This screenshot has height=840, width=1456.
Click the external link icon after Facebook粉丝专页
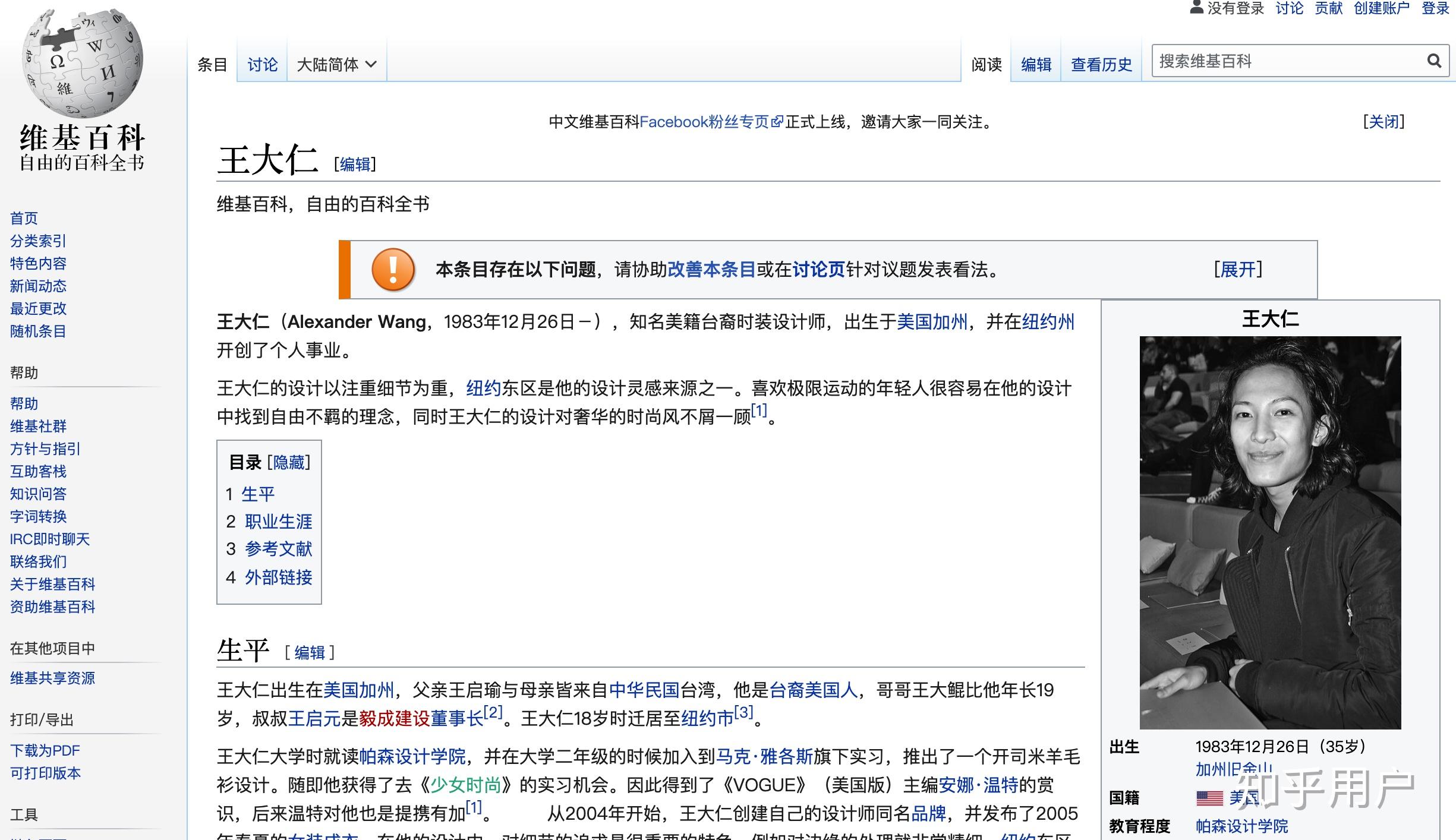[x=779, y=121]
